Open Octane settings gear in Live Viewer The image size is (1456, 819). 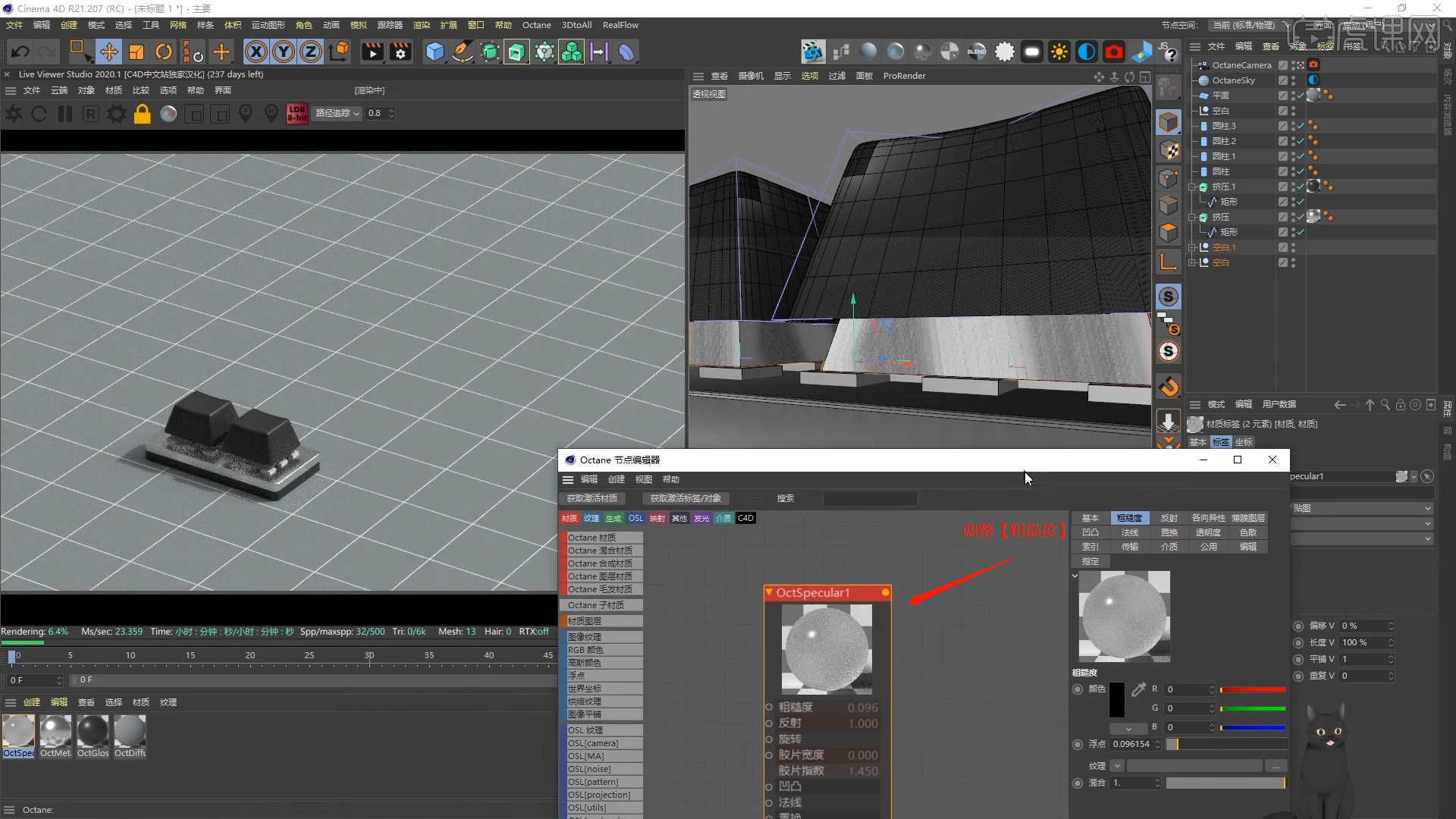coord(117,114)
